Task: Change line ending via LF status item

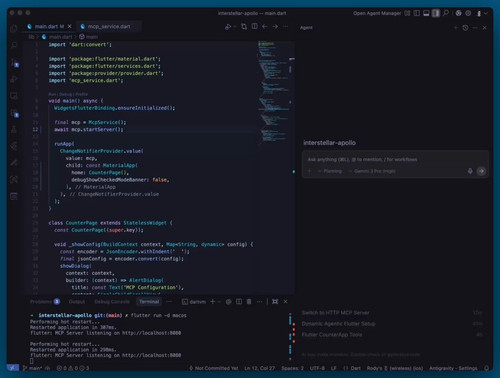Action: 333,368
